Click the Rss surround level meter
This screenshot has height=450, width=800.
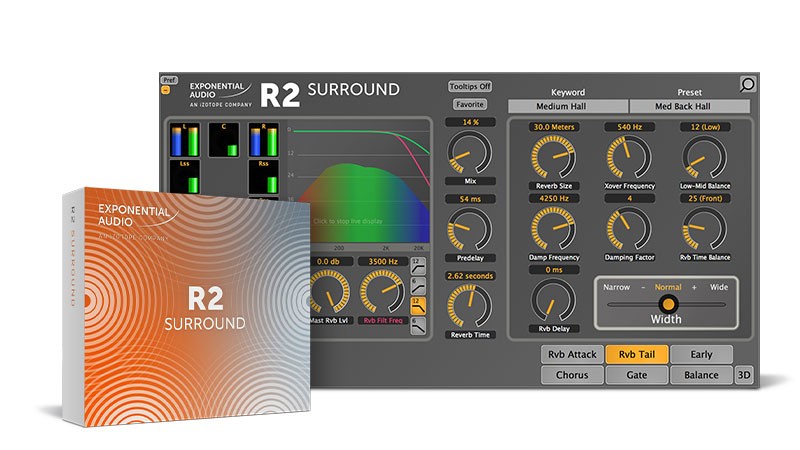pos(263,177)
